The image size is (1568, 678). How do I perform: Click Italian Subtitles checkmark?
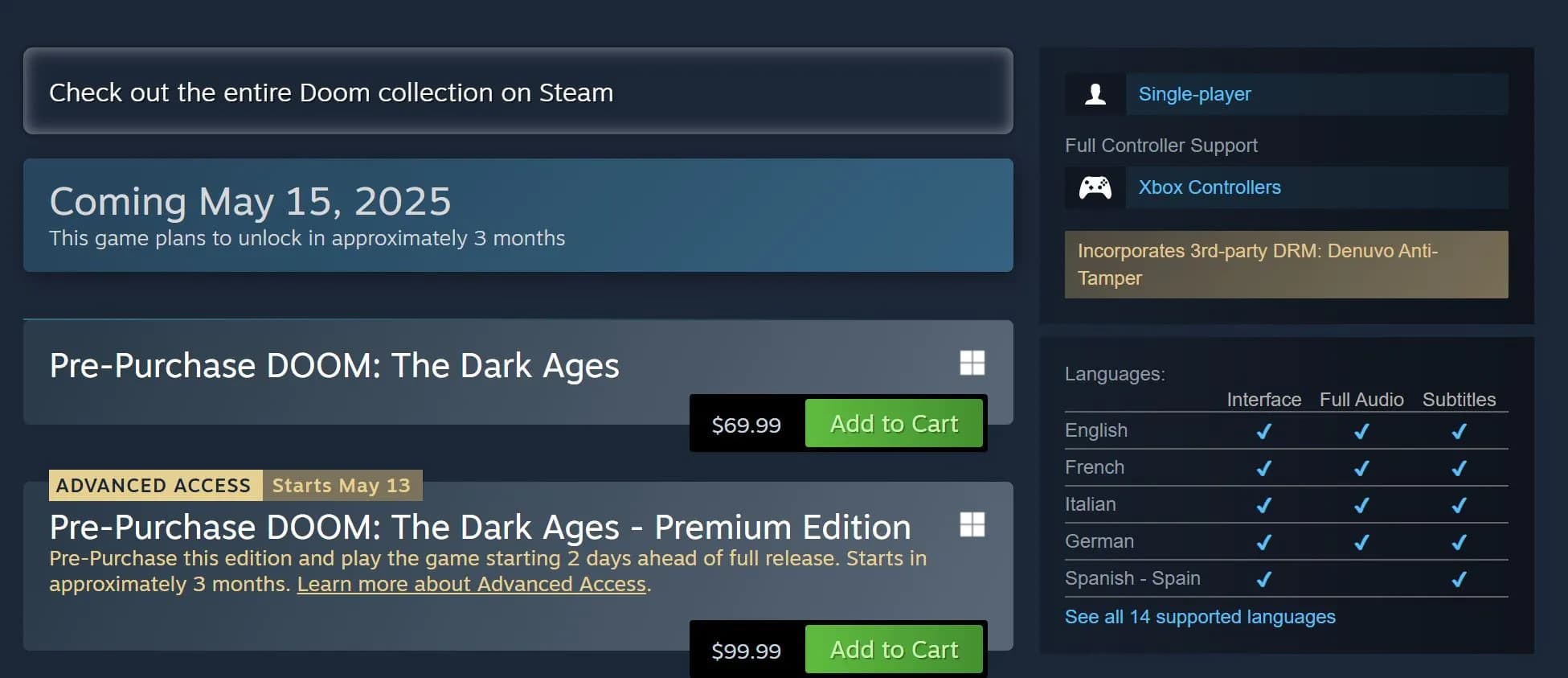point(1459,505)
